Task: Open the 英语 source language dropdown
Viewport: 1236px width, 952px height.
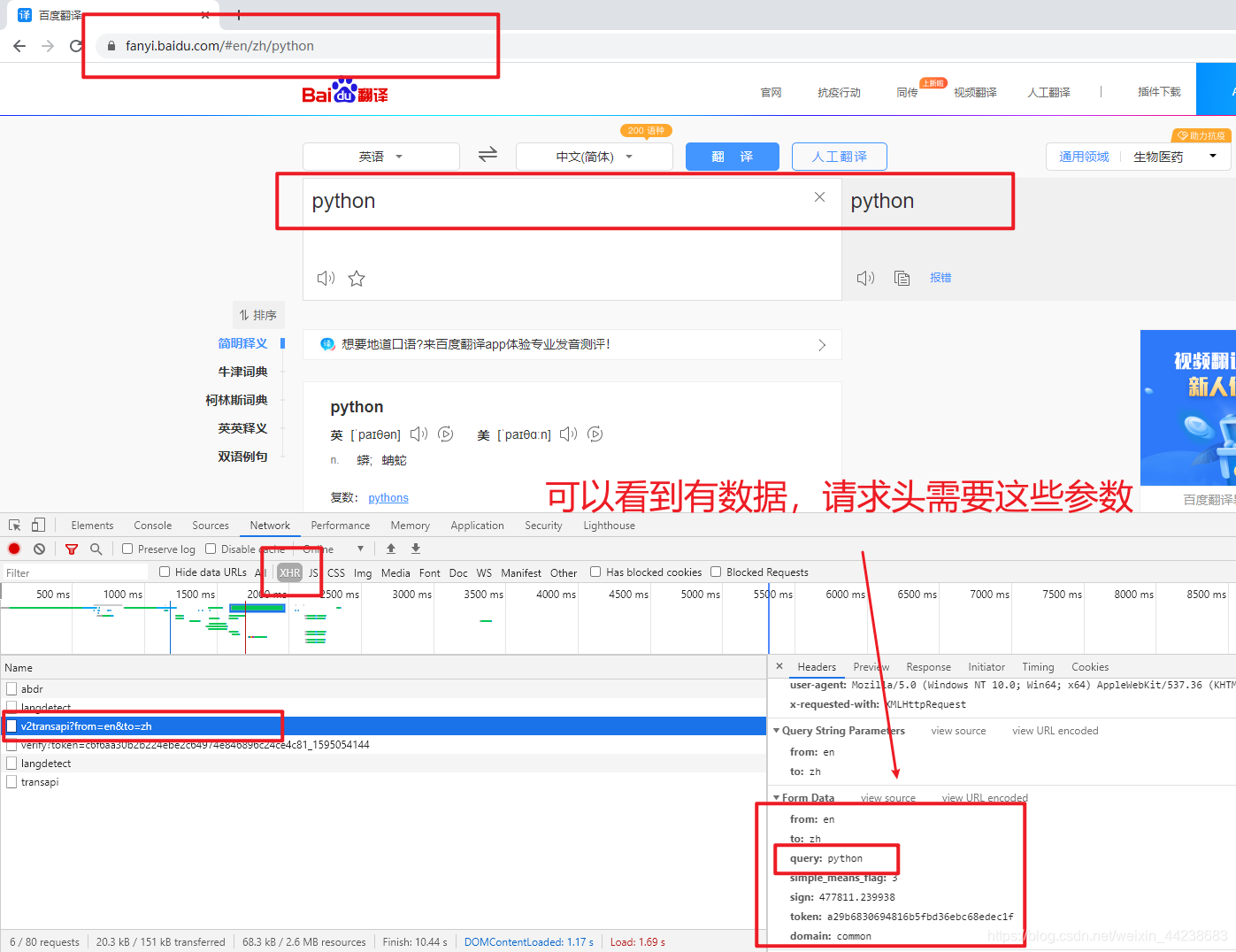Action: click(x=381, y=157)
